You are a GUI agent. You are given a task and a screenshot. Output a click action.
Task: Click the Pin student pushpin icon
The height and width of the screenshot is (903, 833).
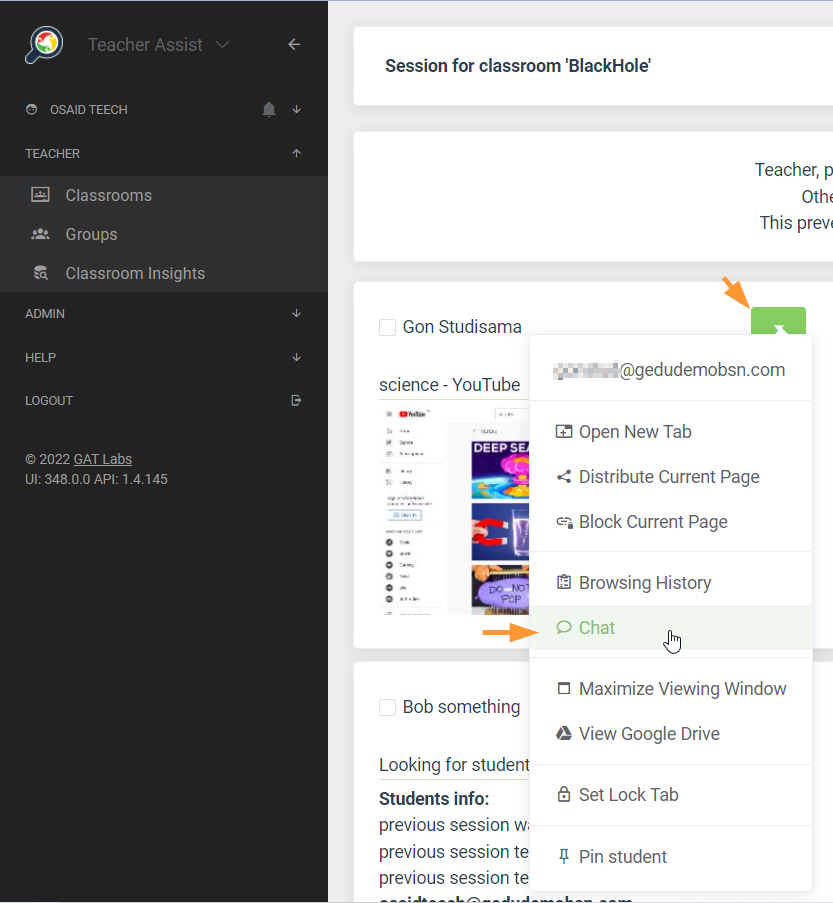[563, 856]
